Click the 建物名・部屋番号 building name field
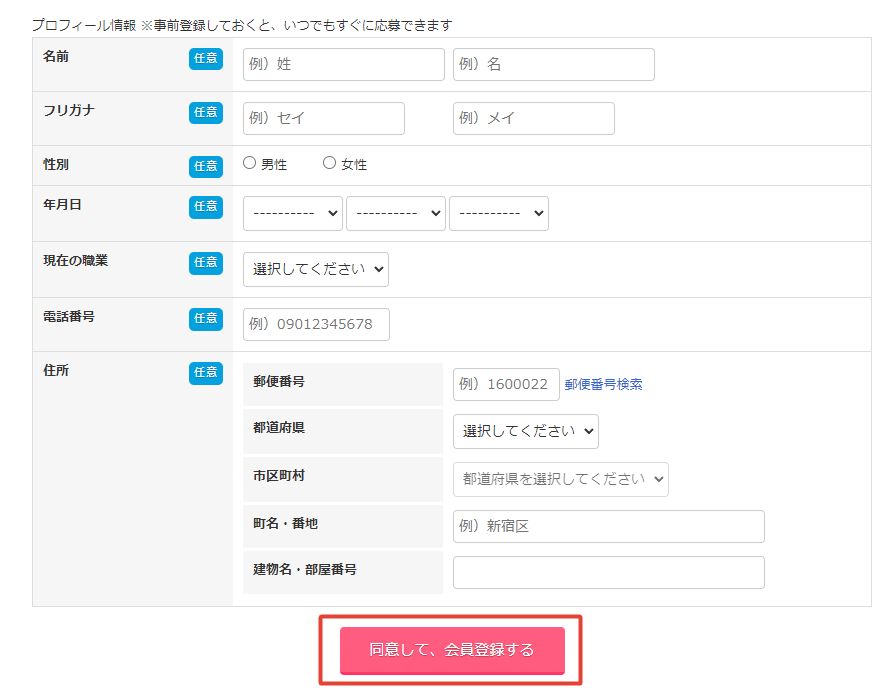The image size is (896, 688). click(608, 572)
